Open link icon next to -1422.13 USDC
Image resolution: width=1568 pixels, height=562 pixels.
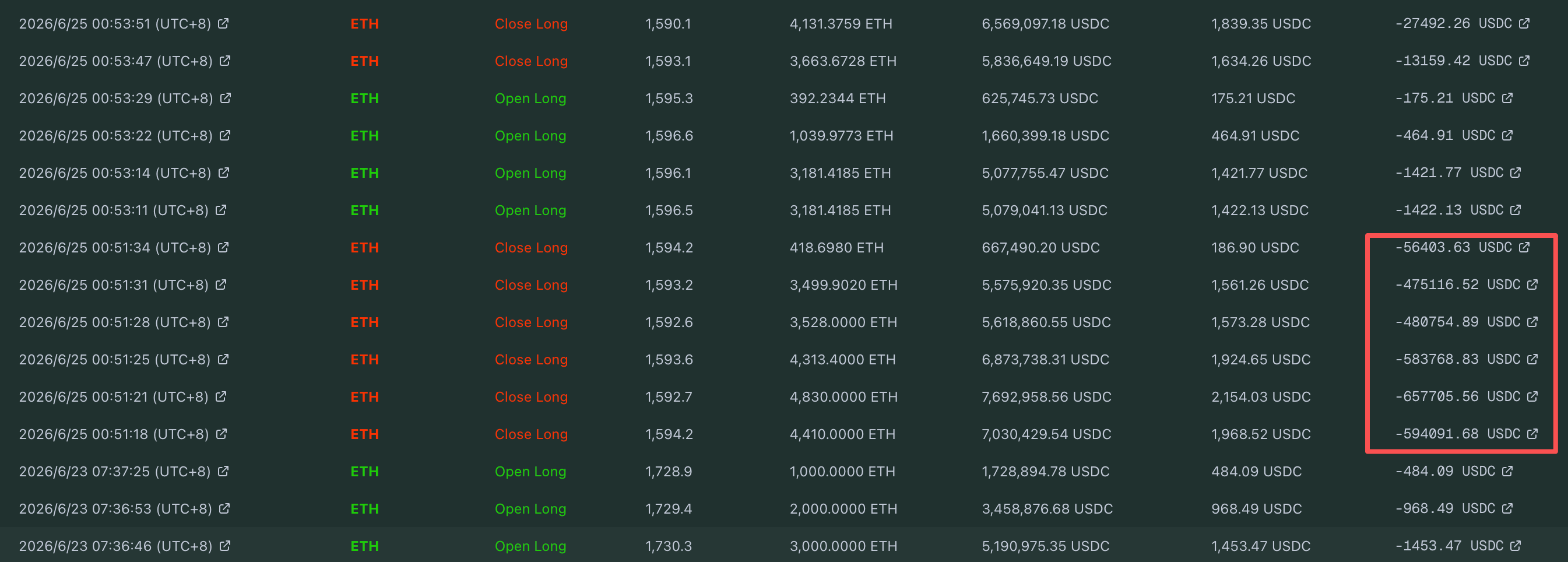pos(1516,210)
